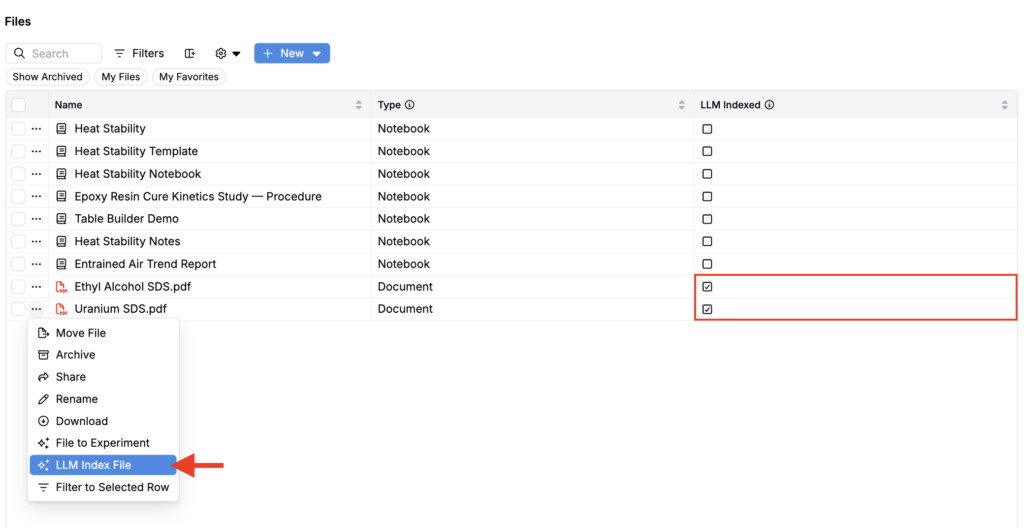Focus the Search input field
The width and height of the screenshot is (1024, 528).
coord(54,53)
